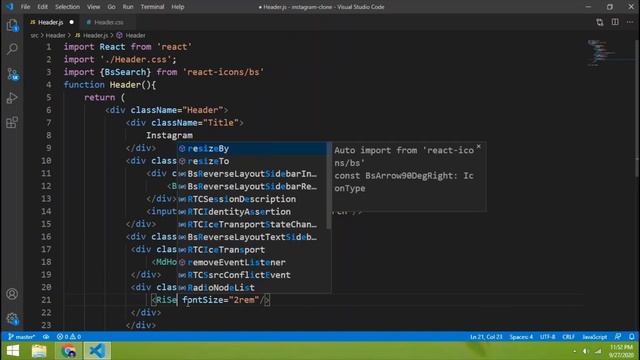Screen dimensions: 640x360
Task: Open the File menu
Action: click(25, 7)
